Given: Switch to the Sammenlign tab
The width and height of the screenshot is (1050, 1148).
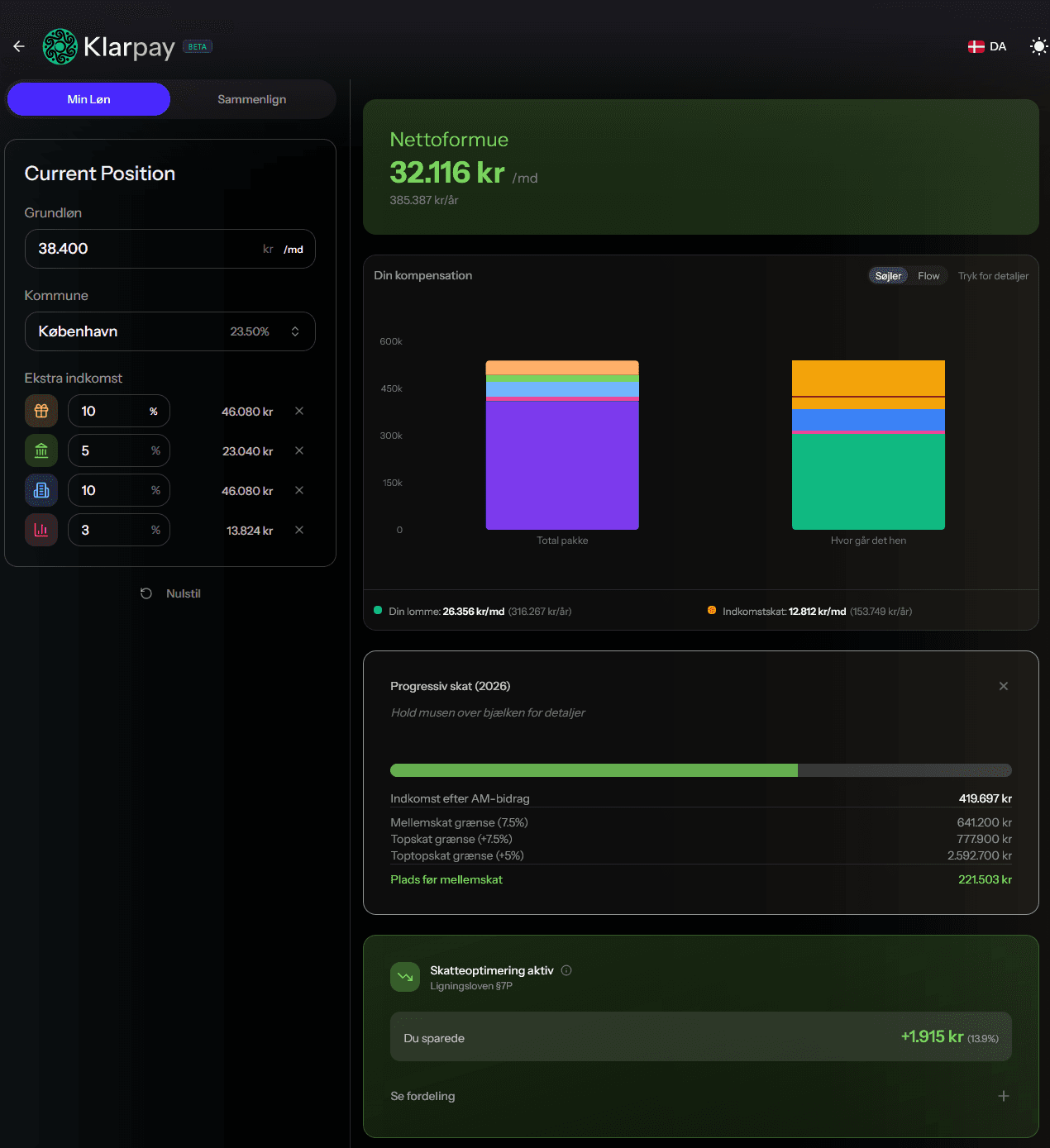Looking at the screenshot, I should [x=252, y=99].
